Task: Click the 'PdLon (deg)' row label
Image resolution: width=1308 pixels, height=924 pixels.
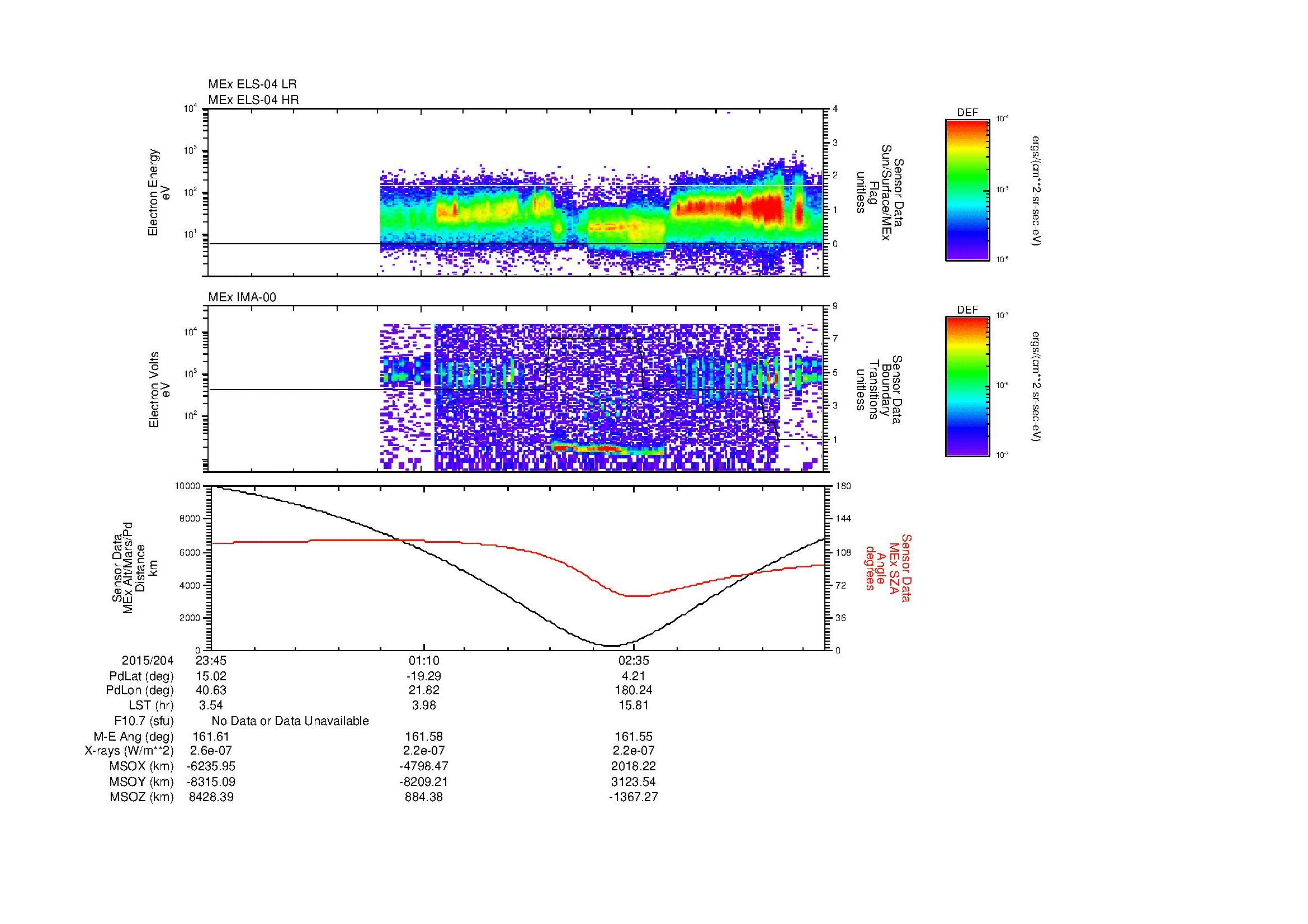Action: tap(141, 690)
